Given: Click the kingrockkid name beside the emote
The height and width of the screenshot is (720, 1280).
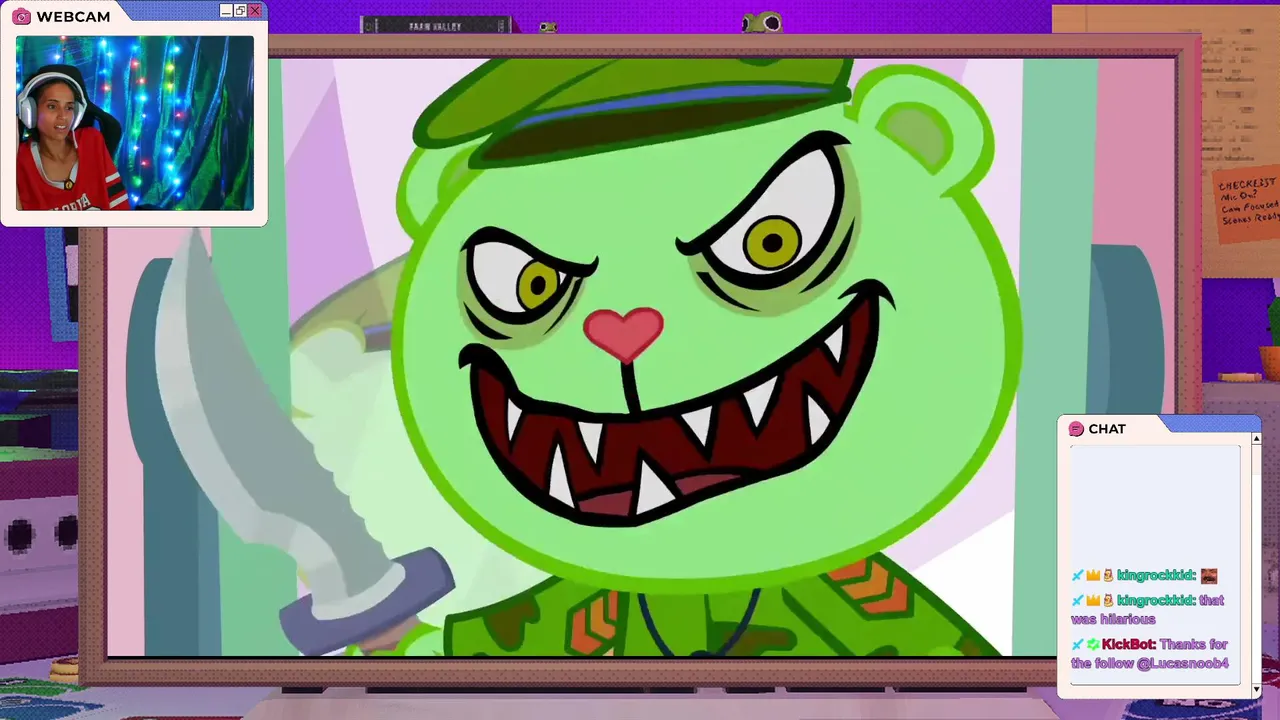Looking at the screenshot, I should pos(1156,575).
